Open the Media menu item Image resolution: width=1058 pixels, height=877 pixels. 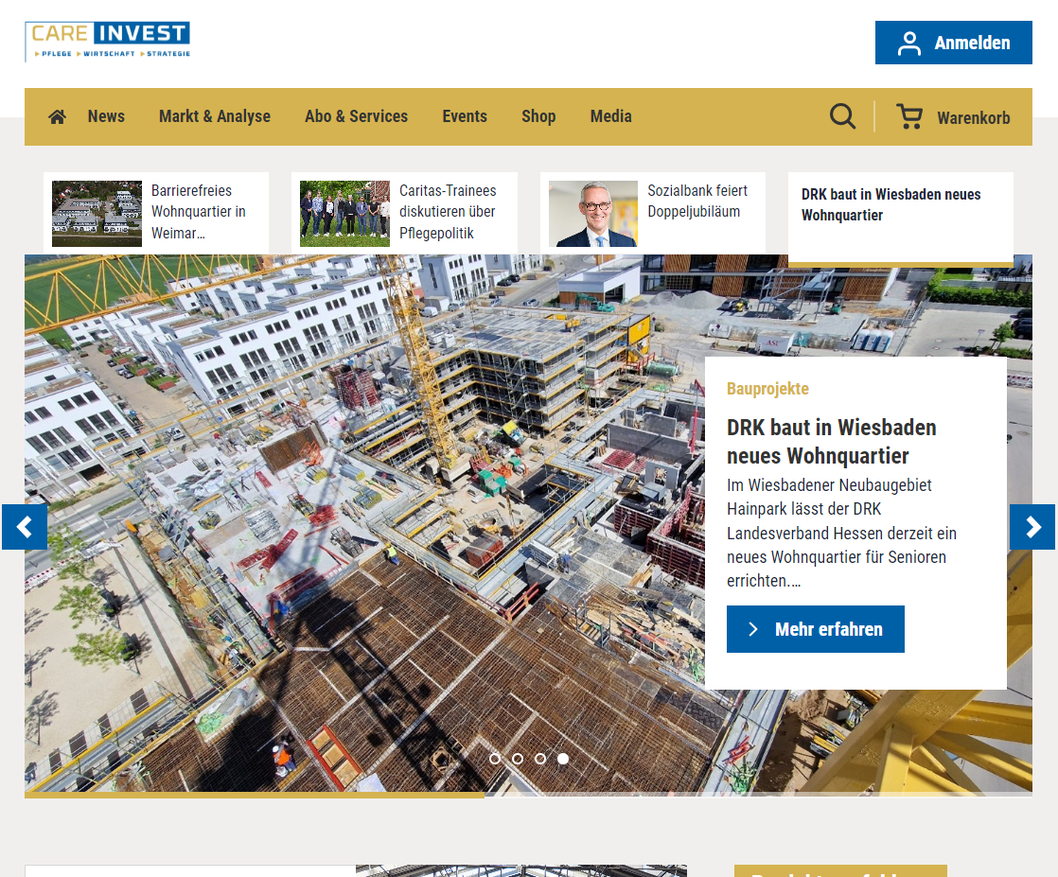point(611,116)
